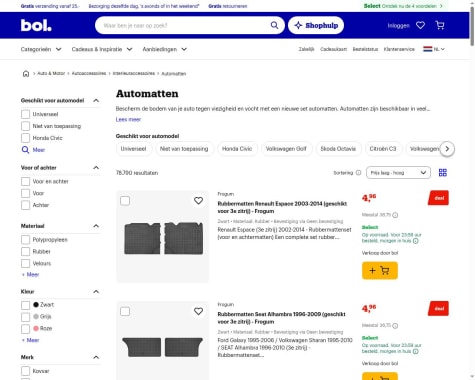Click the bol. logo
Image resolution: width=475 pixels, height=380 pixels.
pos(36,25)
